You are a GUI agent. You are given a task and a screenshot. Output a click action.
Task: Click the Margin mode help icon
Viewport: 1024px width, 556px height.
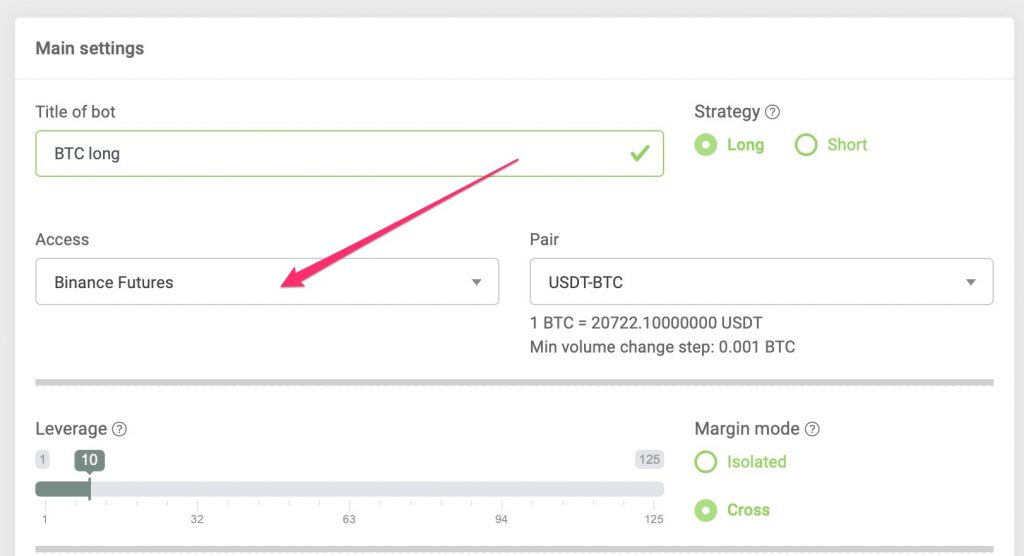(x=812, y=429)
